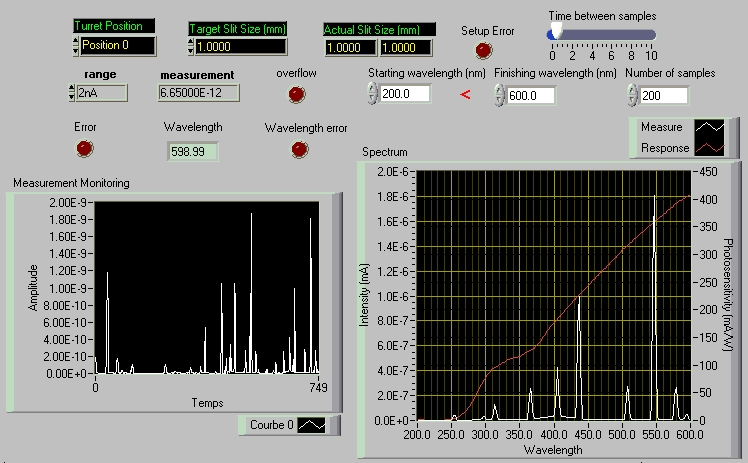The image size is (748, 463).
Task: Click the Wavelength error indicator LED
Action: (x=300, y=150)
